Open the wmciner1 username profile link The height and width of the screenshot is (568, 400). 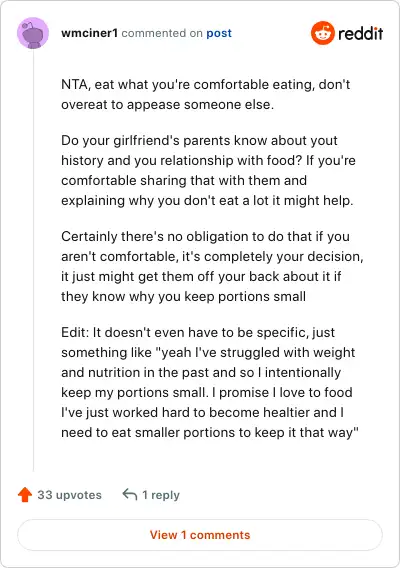[89, 33]
